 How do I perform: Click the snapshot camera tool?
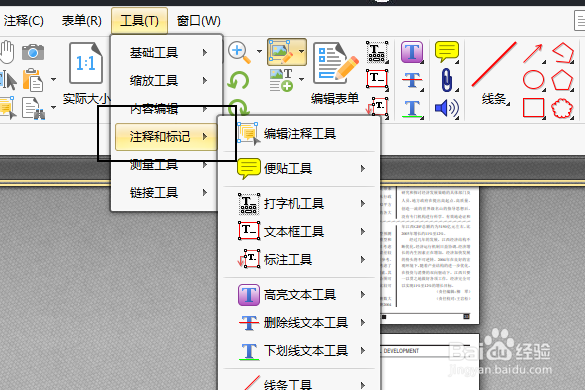[x=33, y=52]
